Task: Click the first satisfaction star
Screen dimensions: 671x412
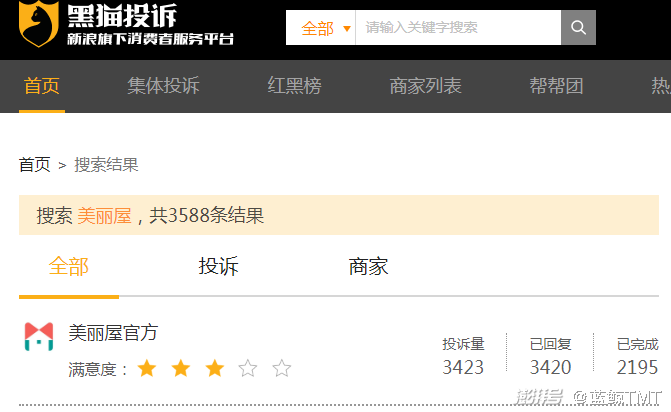Action: coord(147,368)
